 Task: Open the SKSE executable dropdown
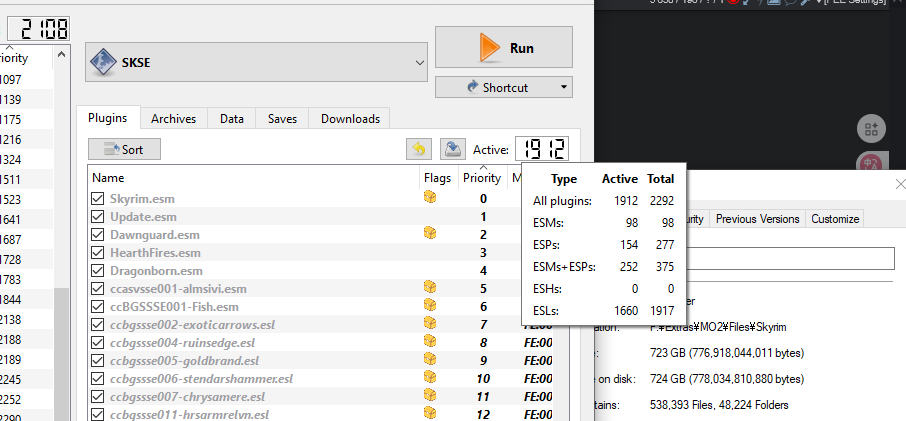pos(256,62)
